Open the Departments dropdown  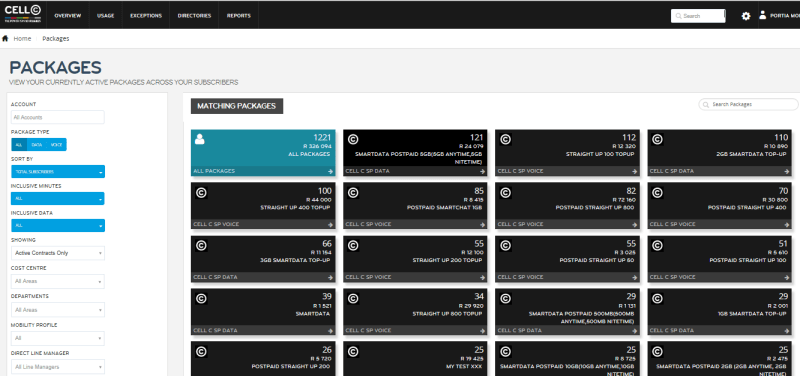tap(58, 310)
